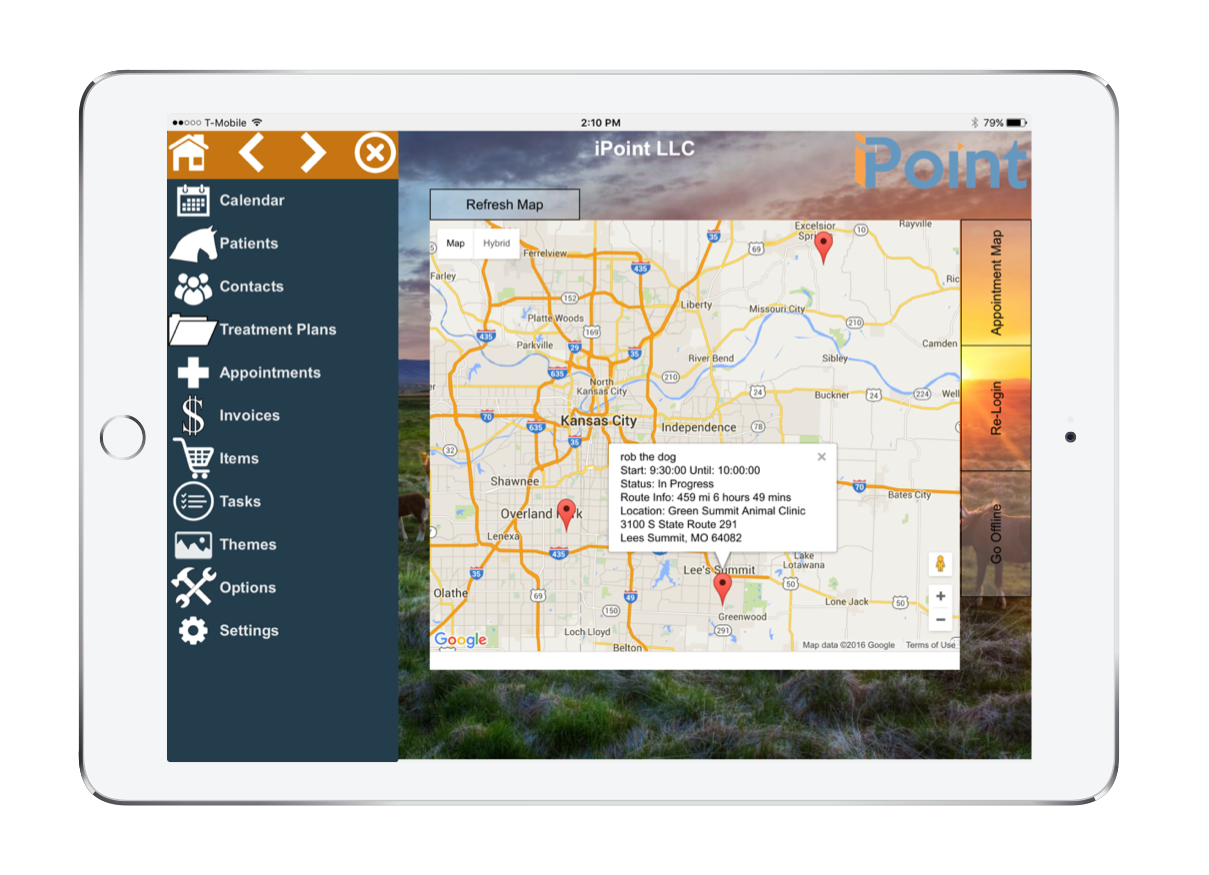Open the Appointments menu label
Viewport: 1209px width, 875px height.
click(x=270, y=373)
